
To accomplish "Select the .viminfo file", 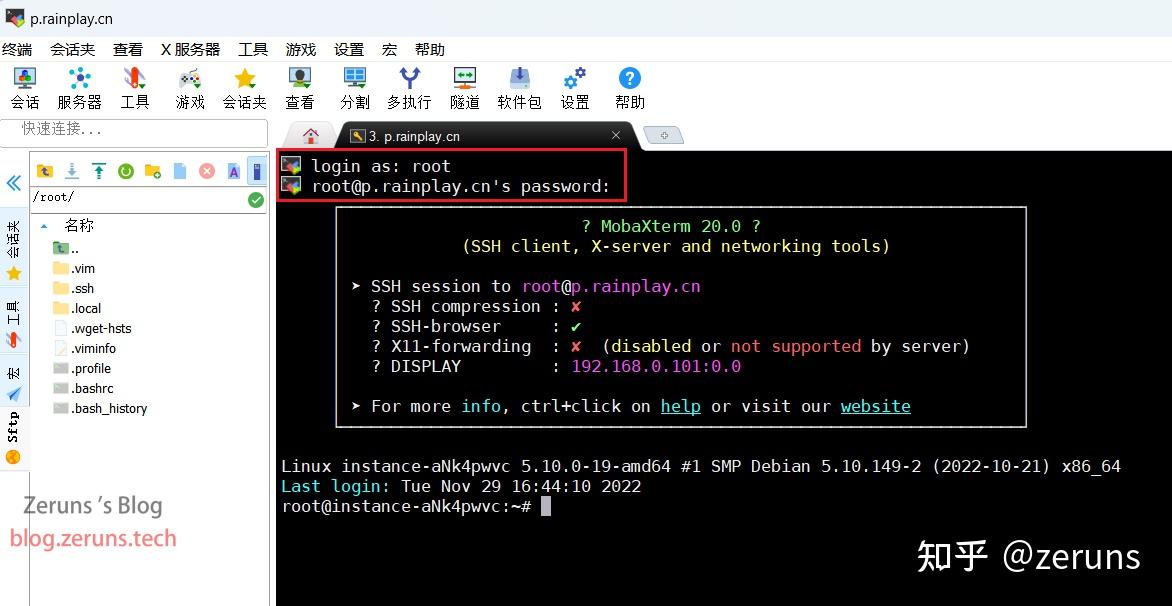I will point(84,348).
